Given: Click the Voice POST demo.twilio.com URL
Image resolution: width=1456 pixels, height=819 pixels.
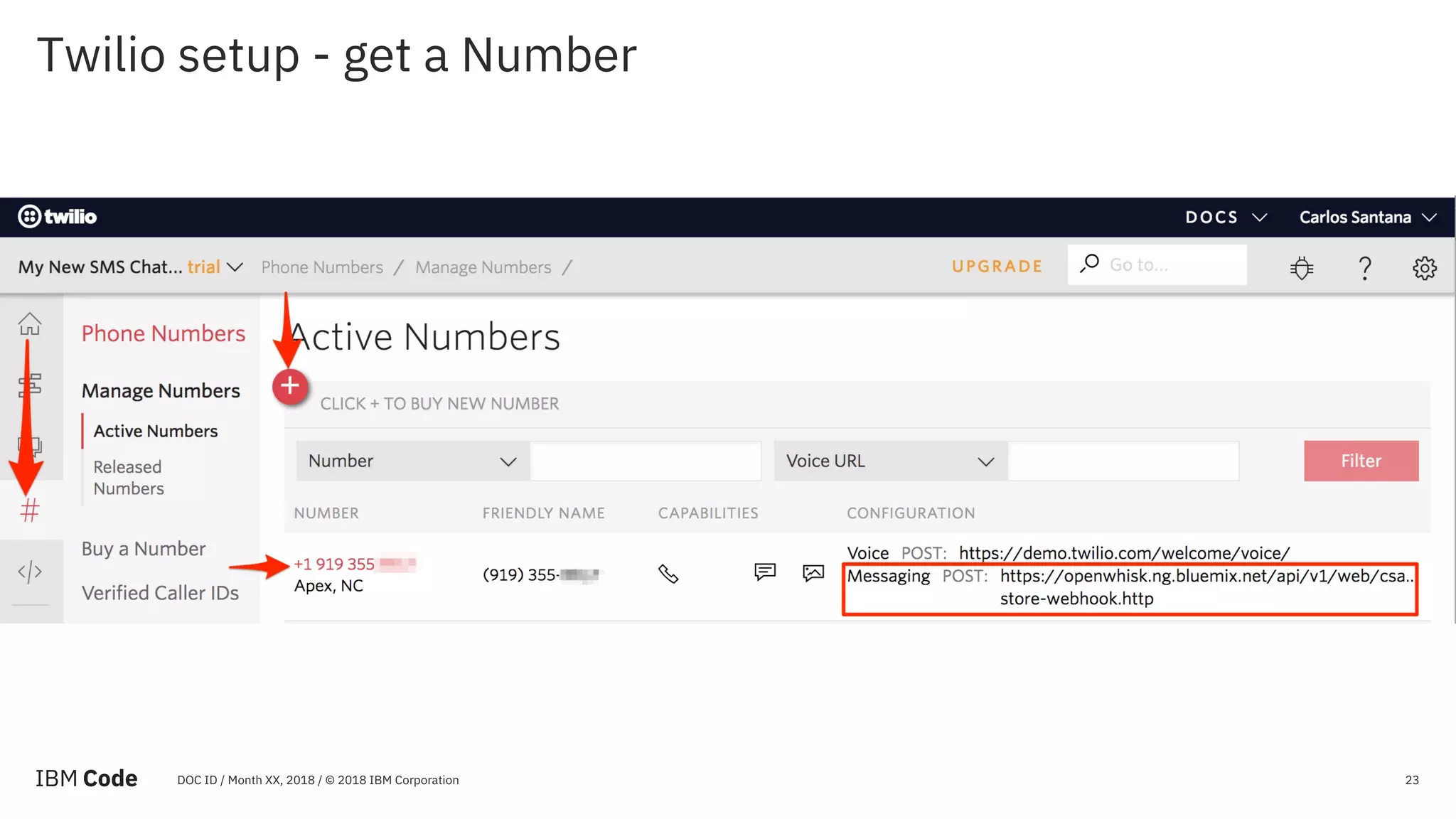Looking at the screenshot, I should point(1124,552).
